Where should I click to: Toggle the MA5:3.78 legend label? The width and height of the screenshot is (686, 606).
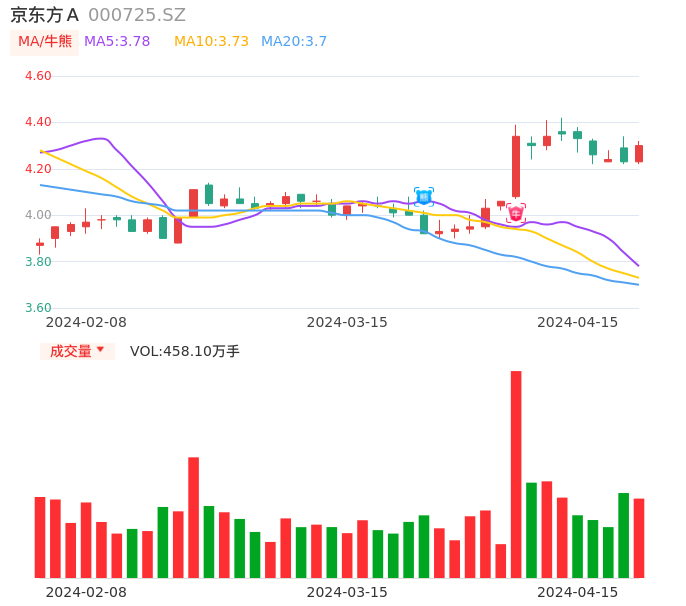click(117, 42)
